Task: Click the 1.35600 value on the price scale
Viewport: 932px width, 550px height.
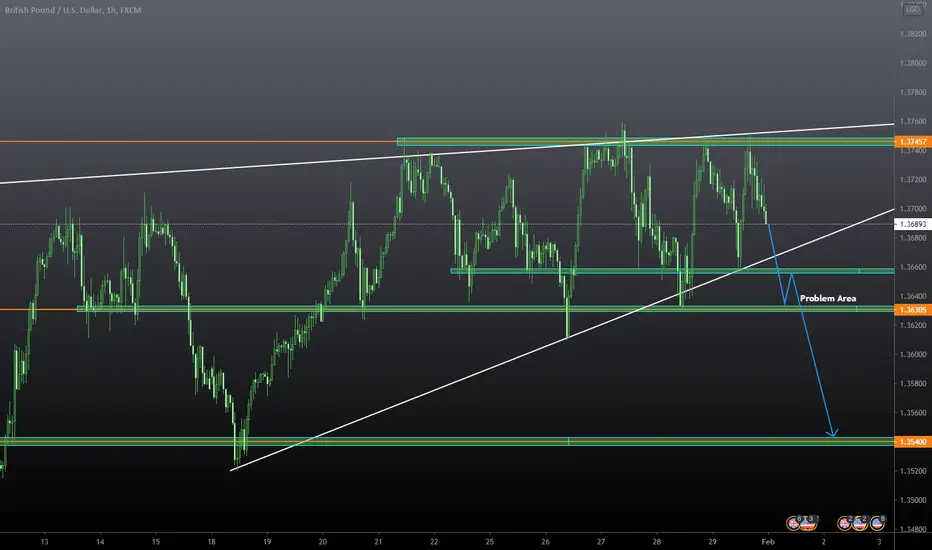Action: coord(913,413)
